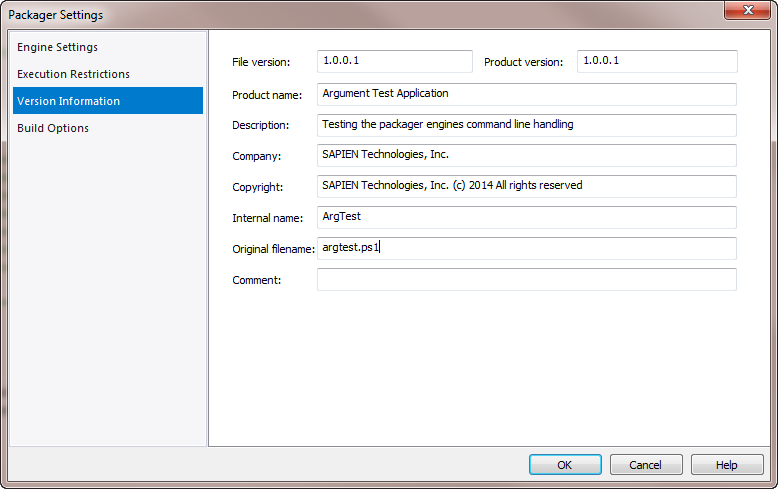Confirm settings with the OK button
Viewport: 778px width, 489px height.
point(565,465)
